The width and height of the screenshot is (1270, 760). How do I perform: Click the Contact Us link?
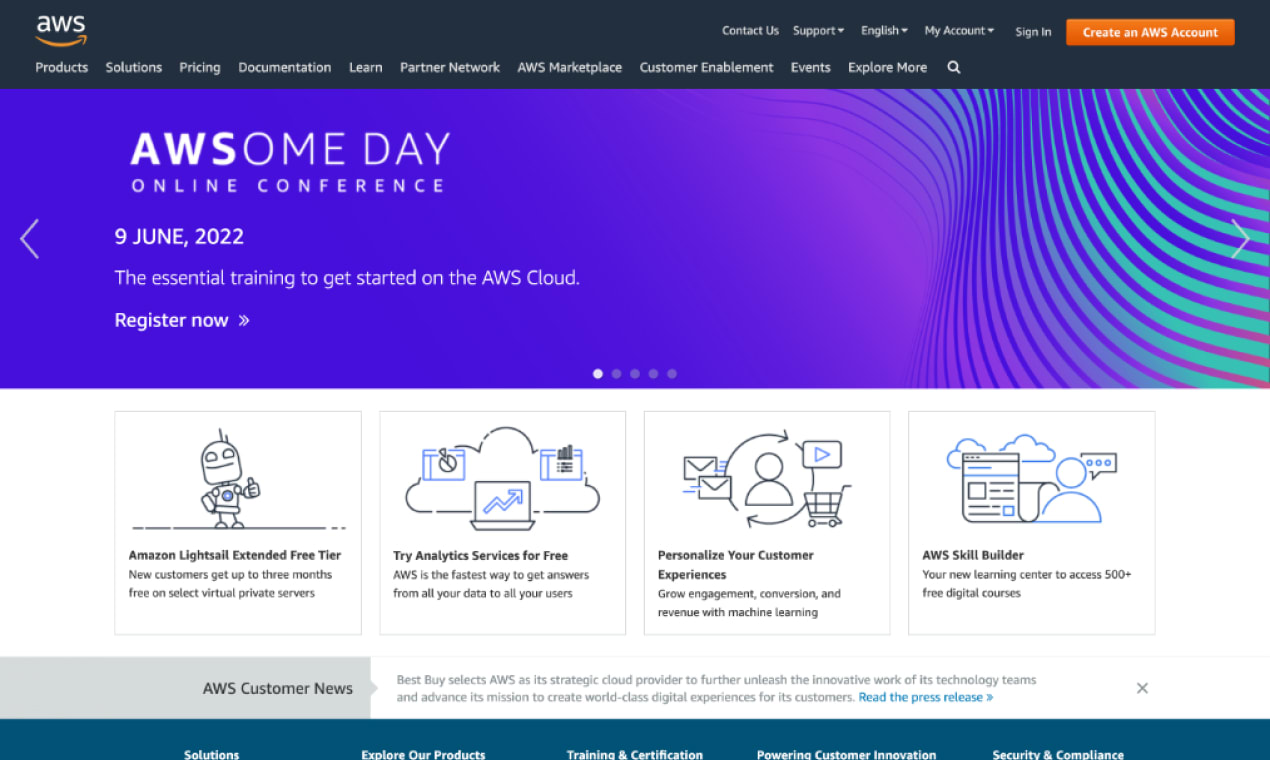coord(750,31)
